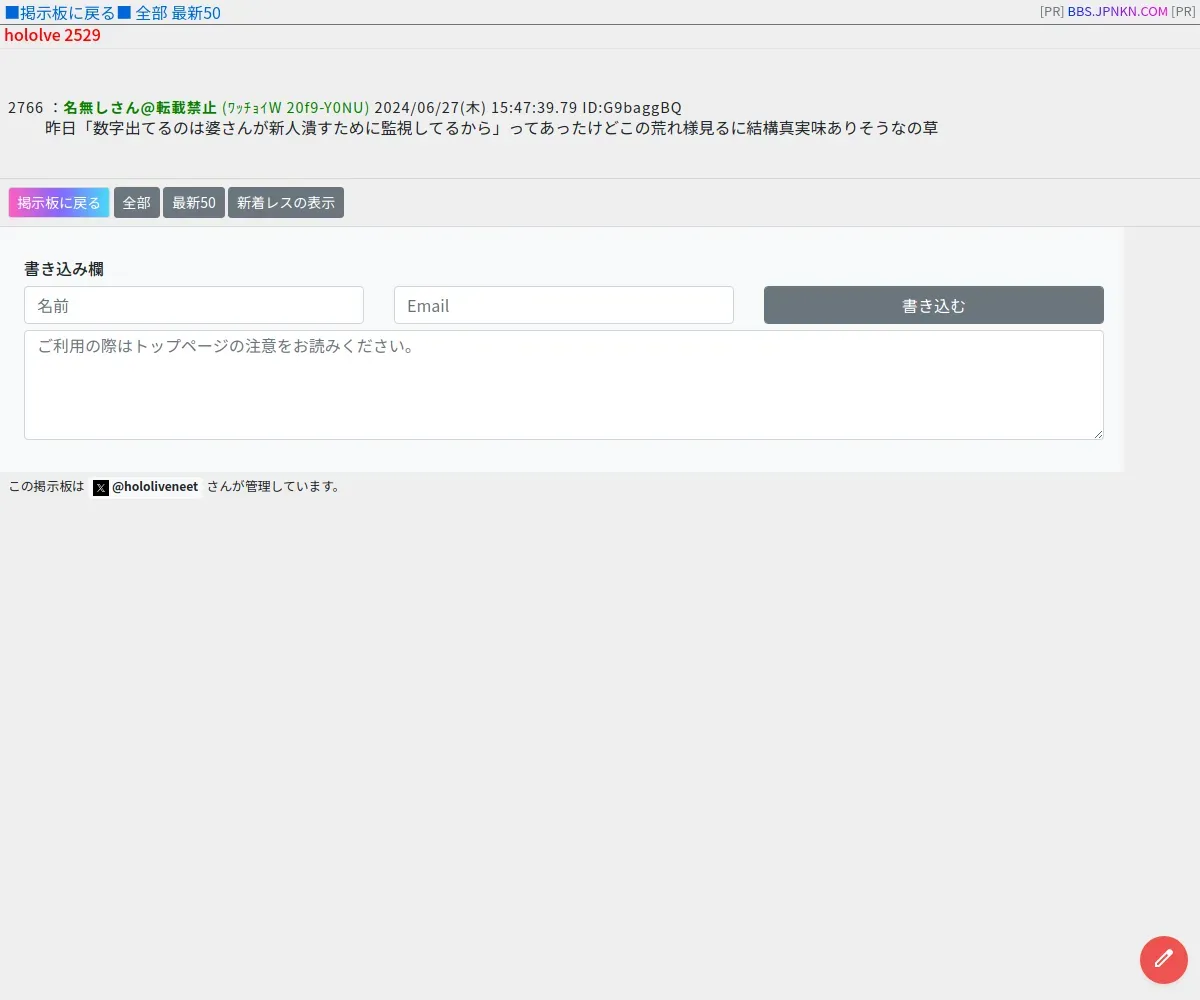
Task: Open the top '全部' link
Action: pyautogui.click(x=151, y=13)
